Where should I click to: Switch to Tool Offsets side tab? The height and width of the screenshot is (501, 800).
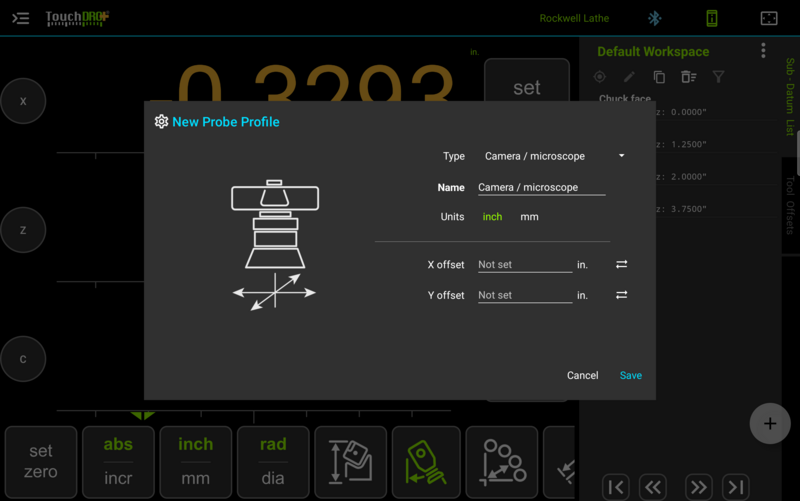click(790, 205)
